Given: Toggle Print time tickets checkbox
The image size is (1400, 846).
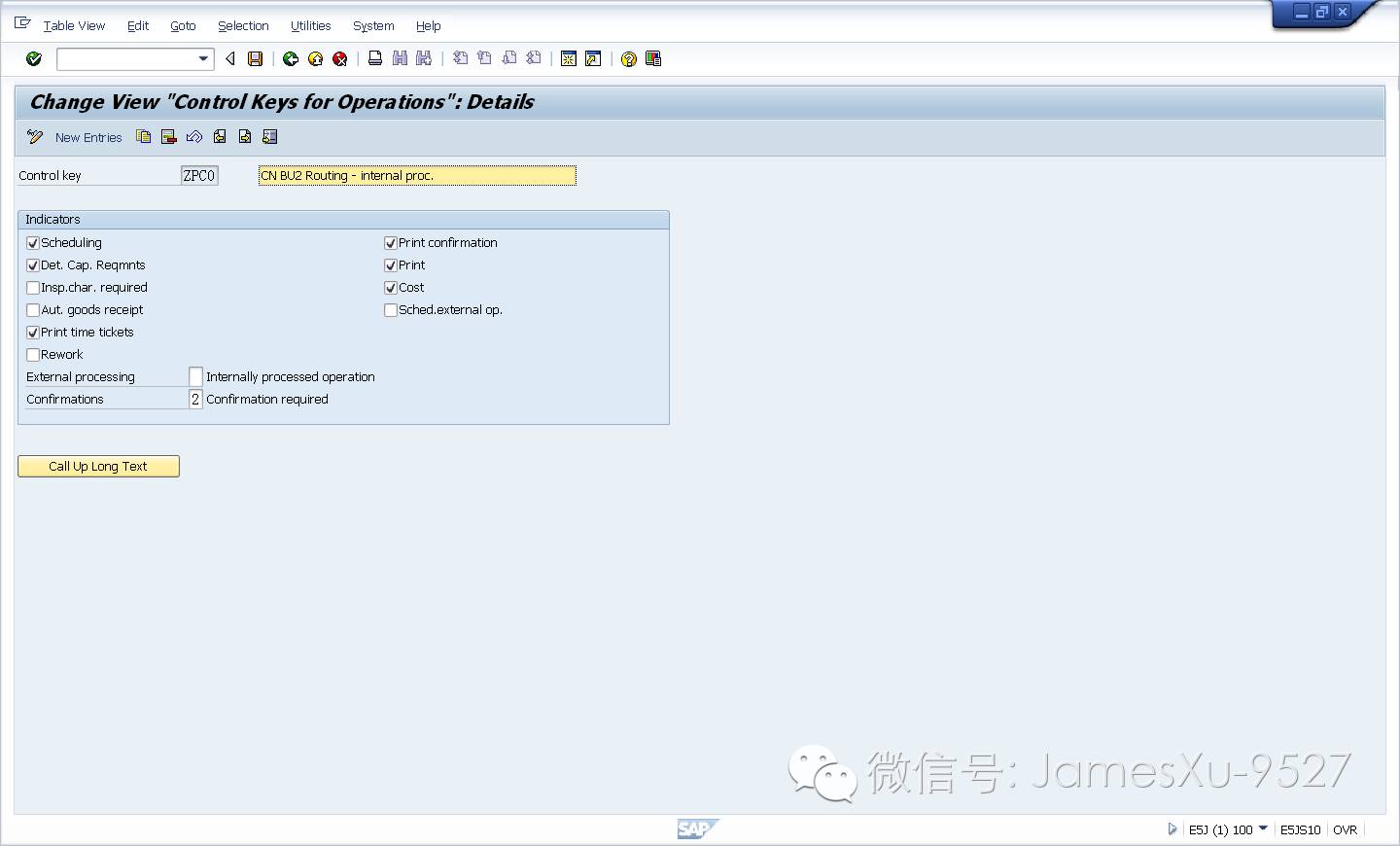Looking at the screenshot, I should (33, 333).
